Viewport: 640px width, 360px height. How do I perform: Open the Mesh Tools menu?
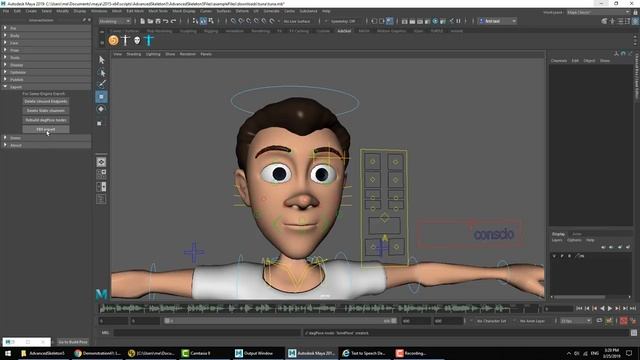(158, 11)
